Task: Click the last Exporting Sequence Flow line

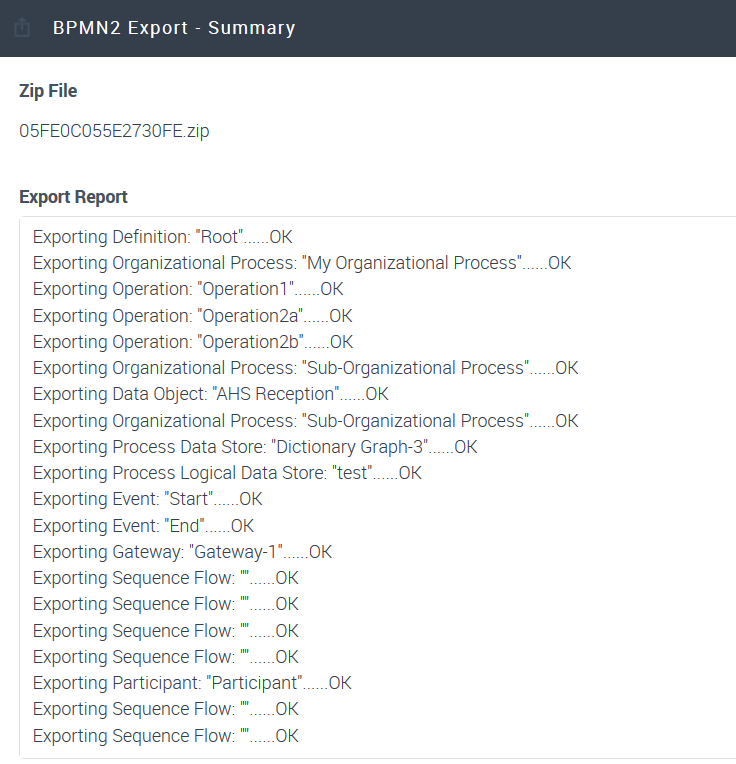Action: click(165, 736)
